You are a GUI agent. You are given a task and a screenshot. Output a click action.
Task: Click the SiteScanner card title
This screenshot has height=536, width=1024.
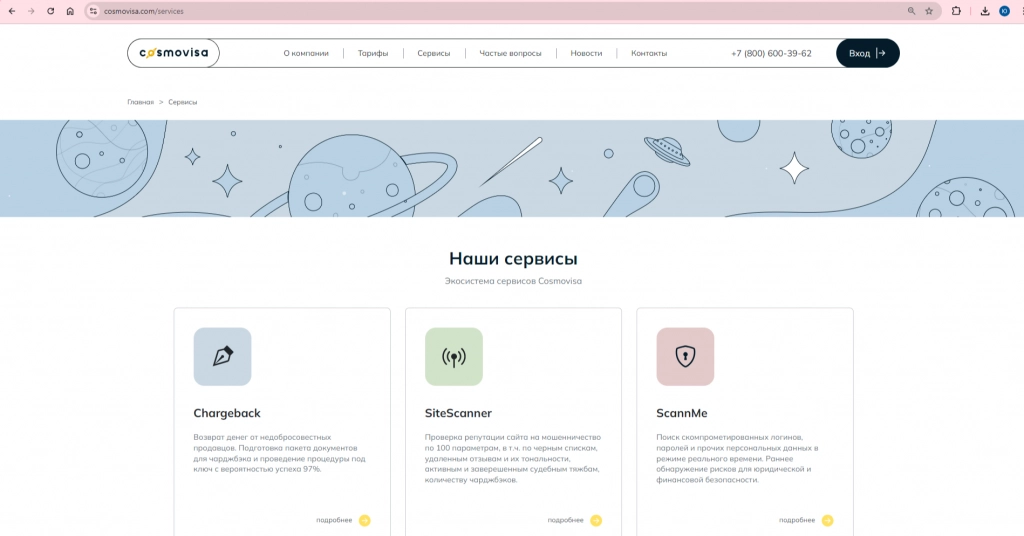[x=458, y=413]
